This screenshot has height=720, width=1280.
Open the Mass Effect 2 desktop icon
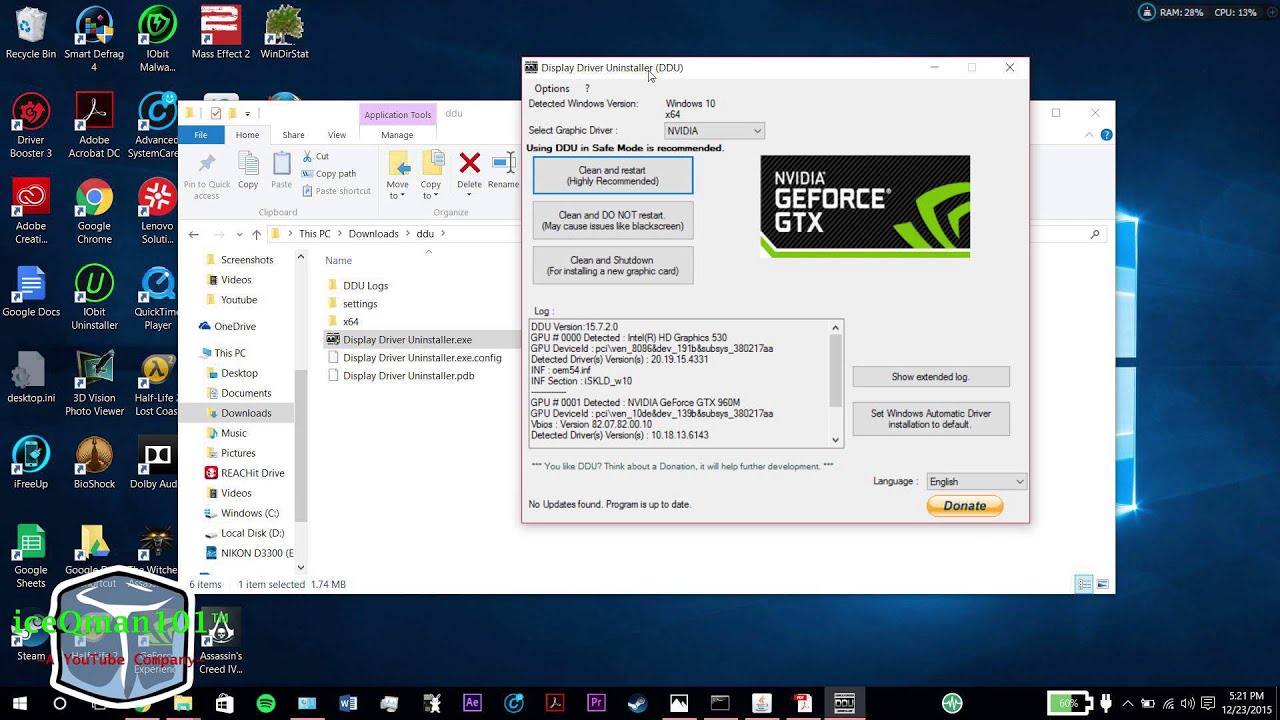[221, 33]
